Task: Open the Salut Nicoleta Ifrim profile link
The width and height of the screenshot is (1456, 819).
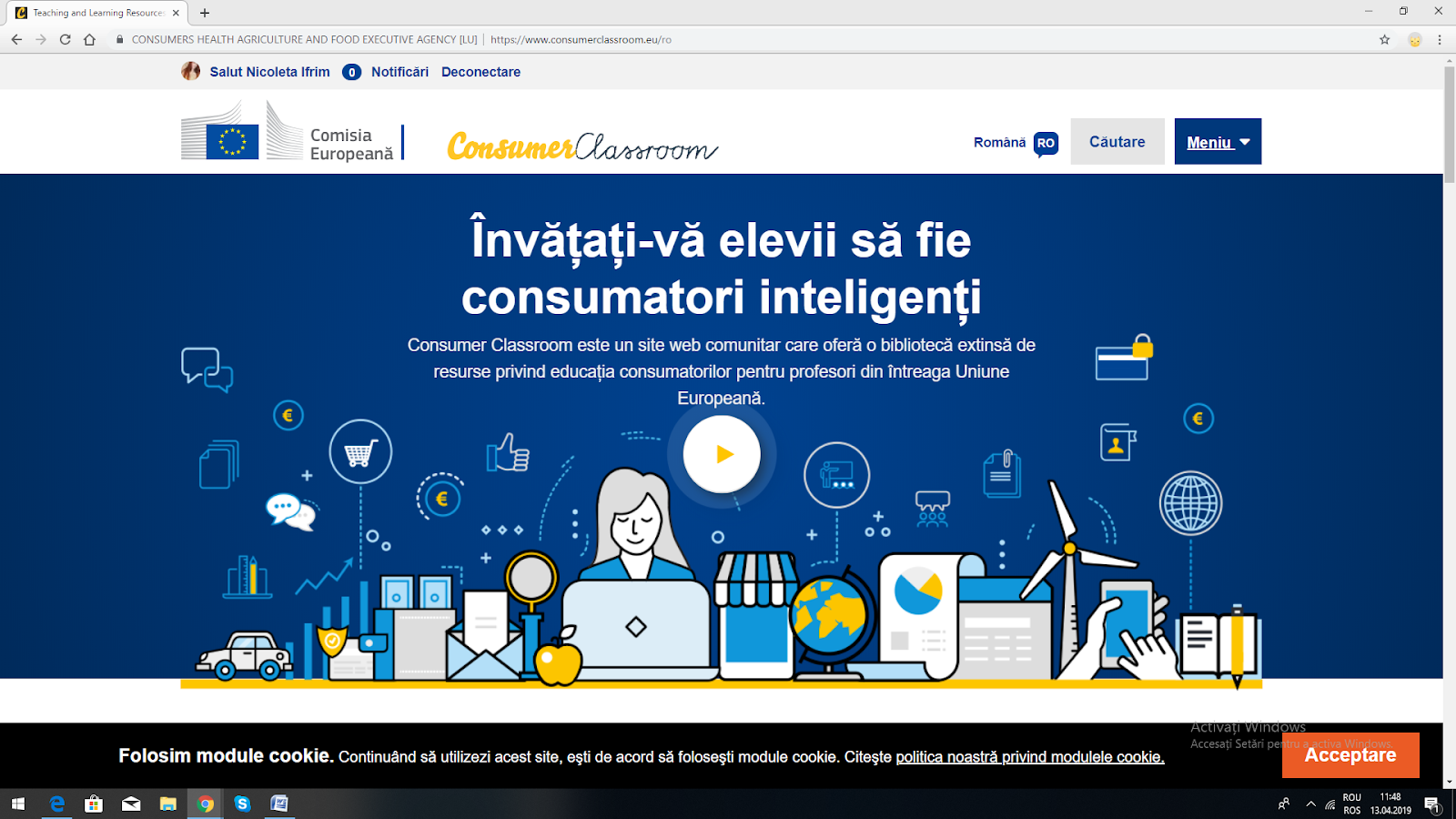Action: (x=269, y=72)
